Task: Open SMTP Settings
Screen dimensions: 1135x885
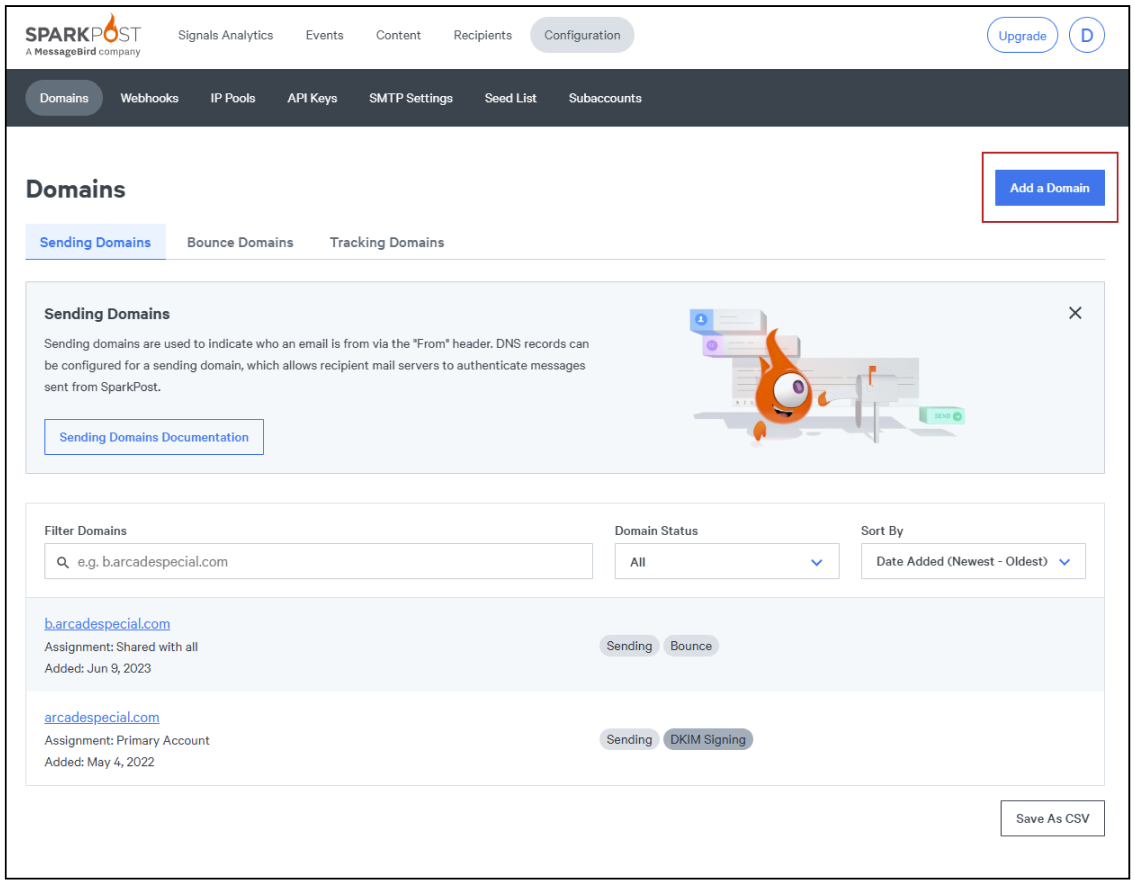Action: click(410, 98)
